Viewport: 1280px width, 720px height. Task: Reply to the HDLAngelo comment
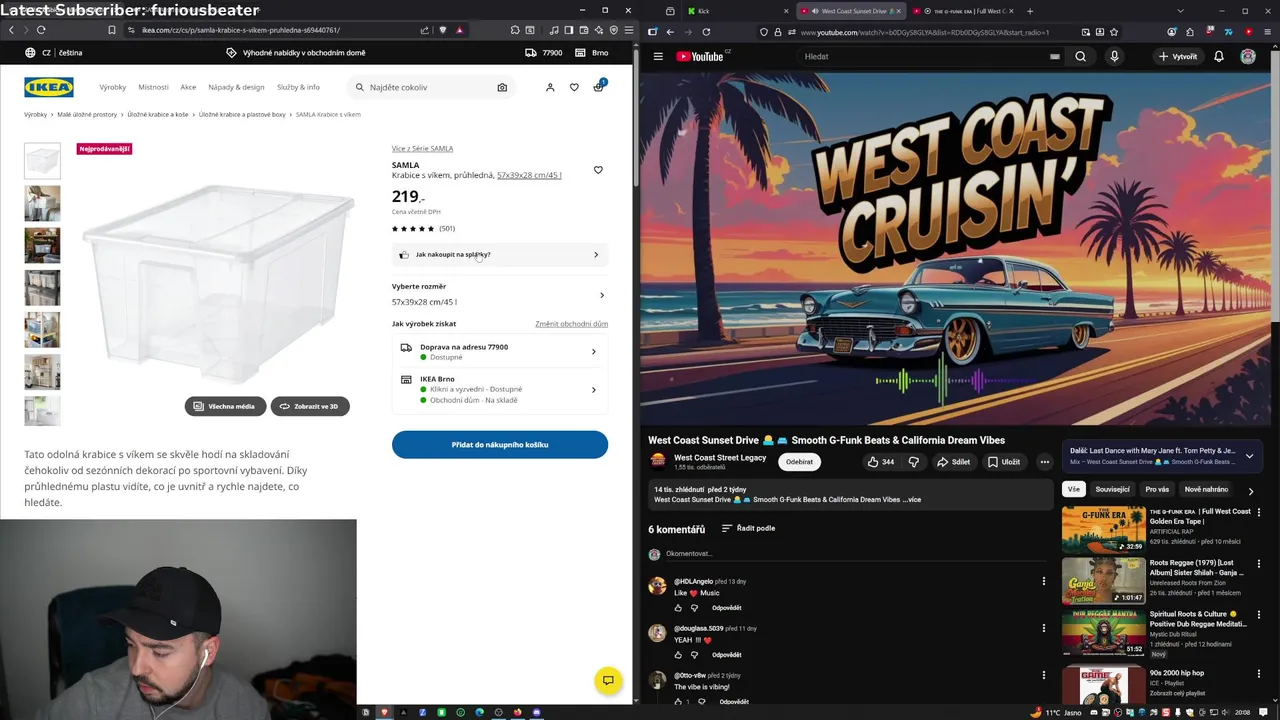[x=727, y=608]
